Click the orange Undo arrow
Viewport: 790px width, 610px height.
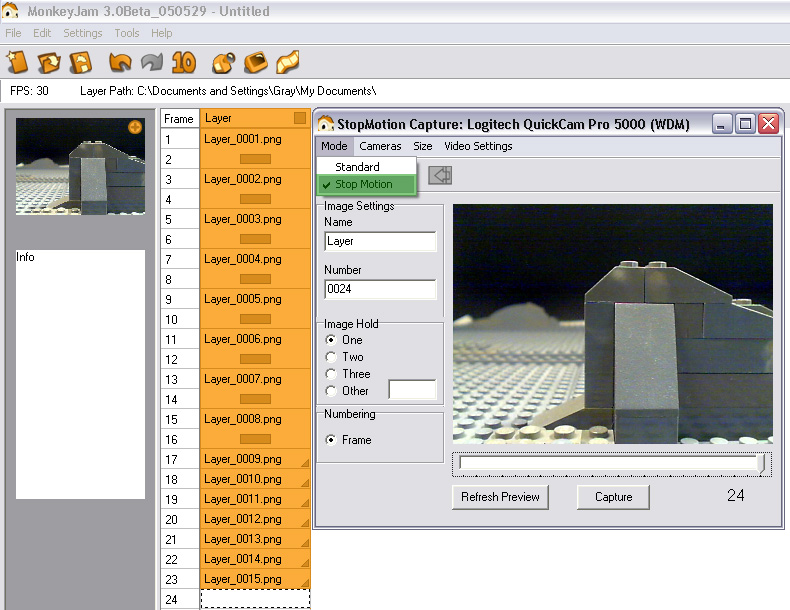pyautogui.click(x=120, y=62)
